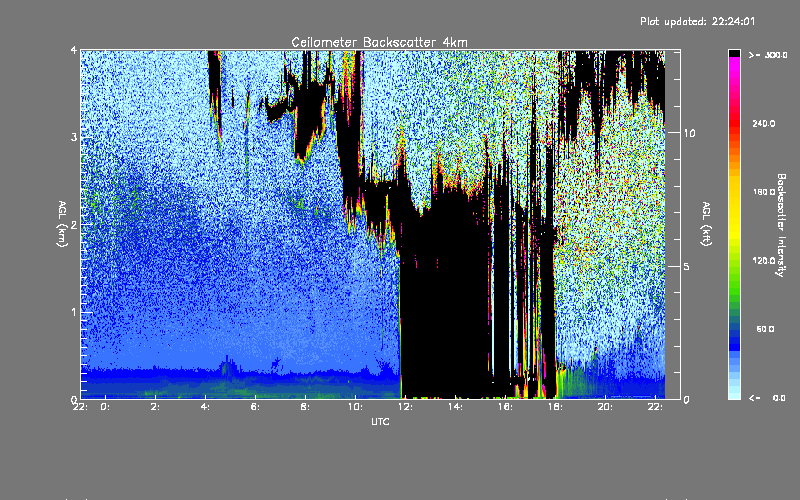Click the "4:" time tick label
This screenshot has height=500, width=800.
tap(205, 407)
